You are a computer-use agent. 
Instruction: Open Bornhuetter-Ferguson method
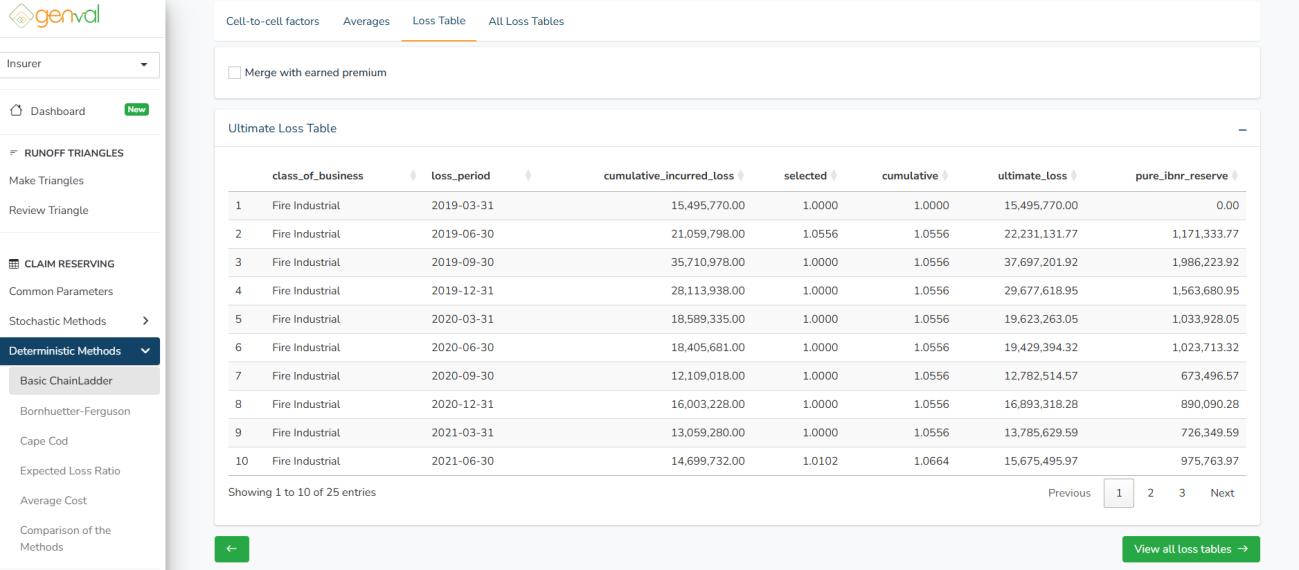coord(75,411)
